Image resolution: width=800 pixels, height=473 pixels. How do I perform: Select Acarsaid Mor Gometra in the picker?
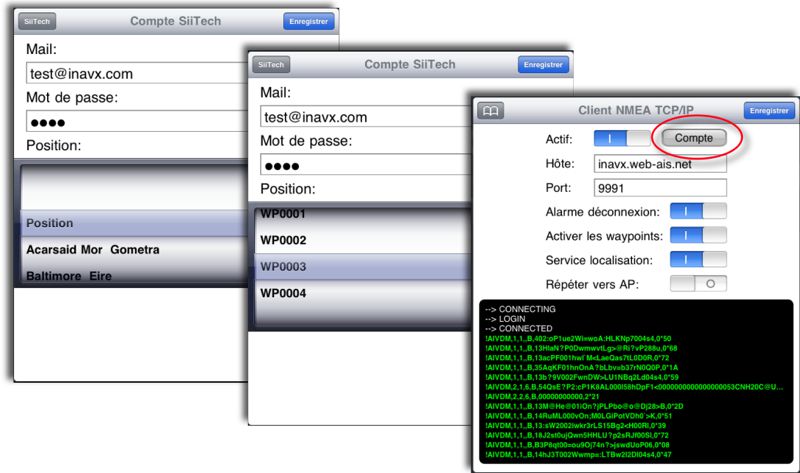click(134, 250)
